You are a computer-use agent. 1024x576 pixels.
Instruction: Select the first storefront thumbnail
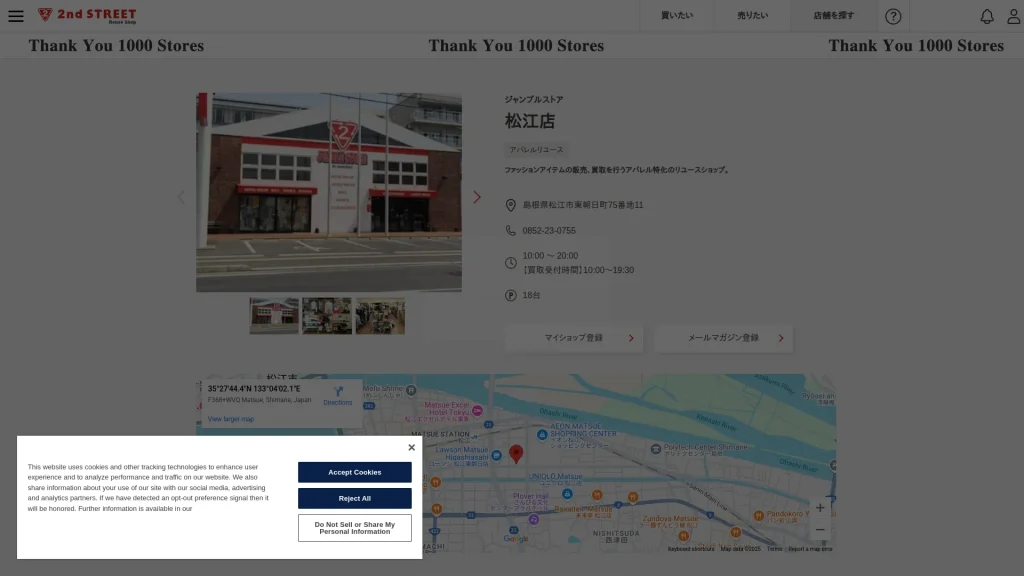point(274,316)
